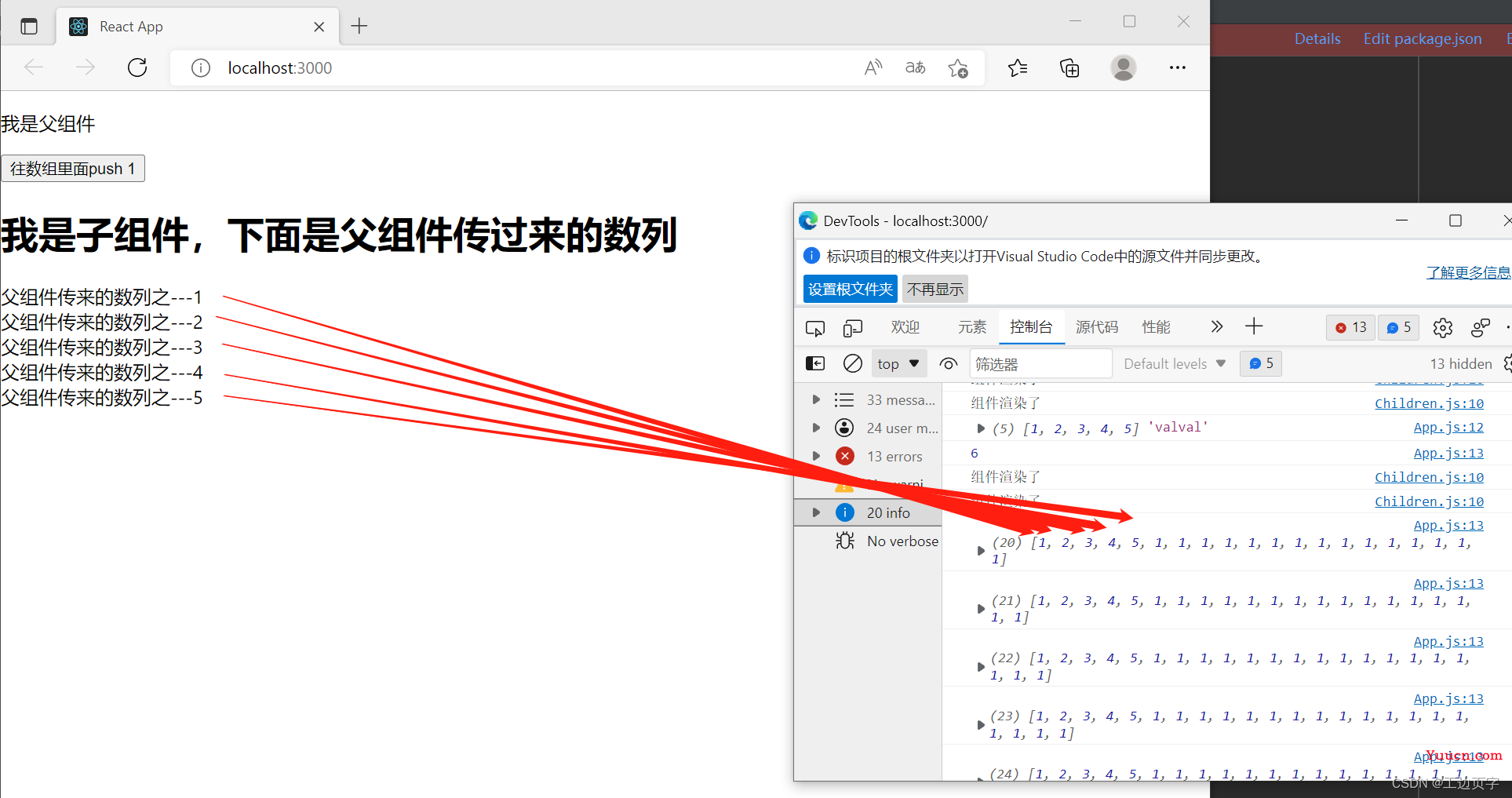This screenshot has height=798, width=1512.
Task: Click the 13 errors counter badge
Action: tap(1351, 327)
